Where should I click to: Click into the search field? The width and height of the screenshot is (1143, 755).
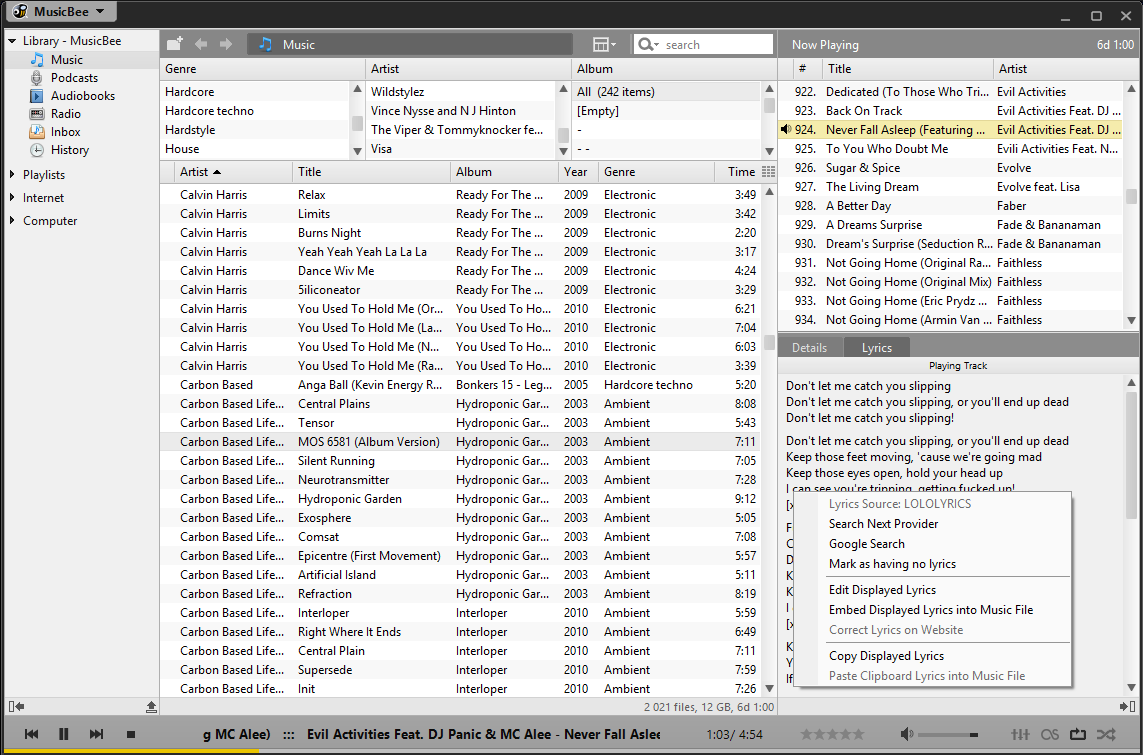click(x=717, y=44)
